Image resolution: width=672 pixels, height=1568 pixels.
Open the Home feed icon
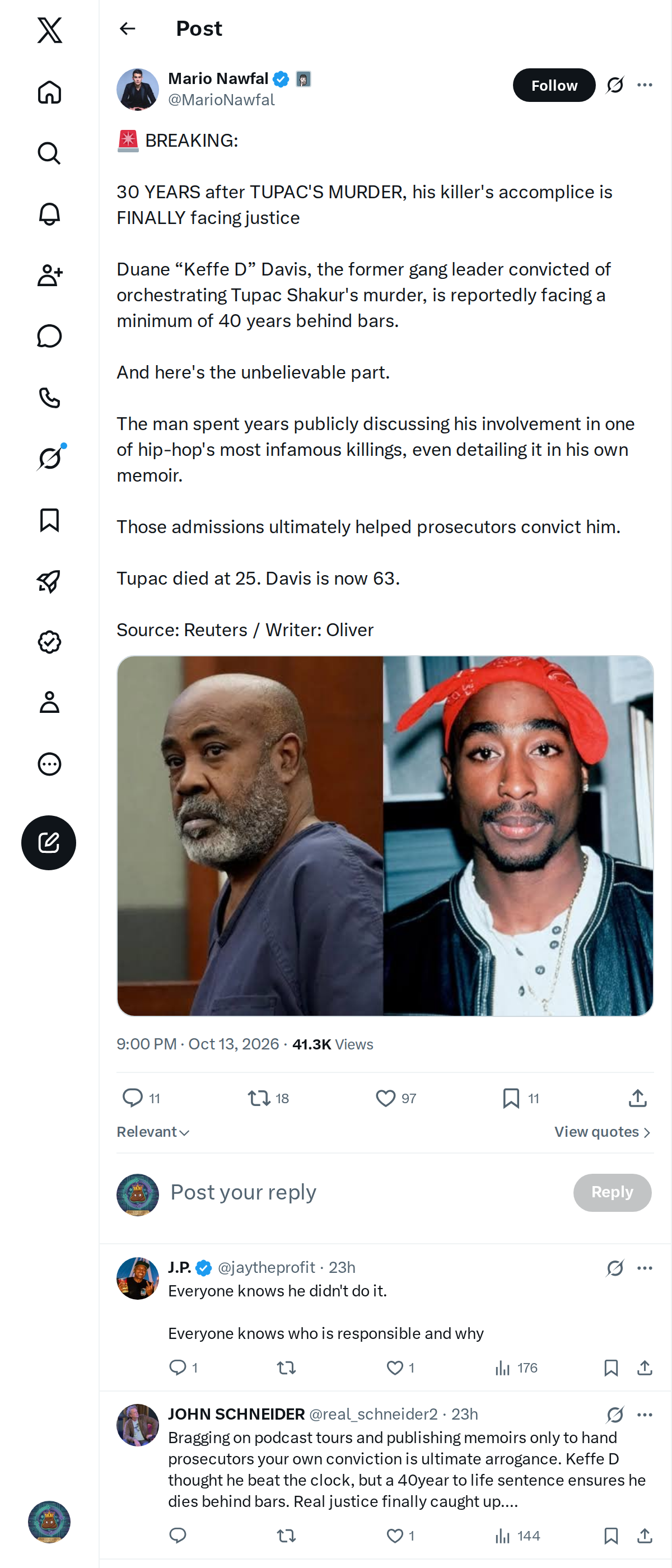(x=49, y=92)
